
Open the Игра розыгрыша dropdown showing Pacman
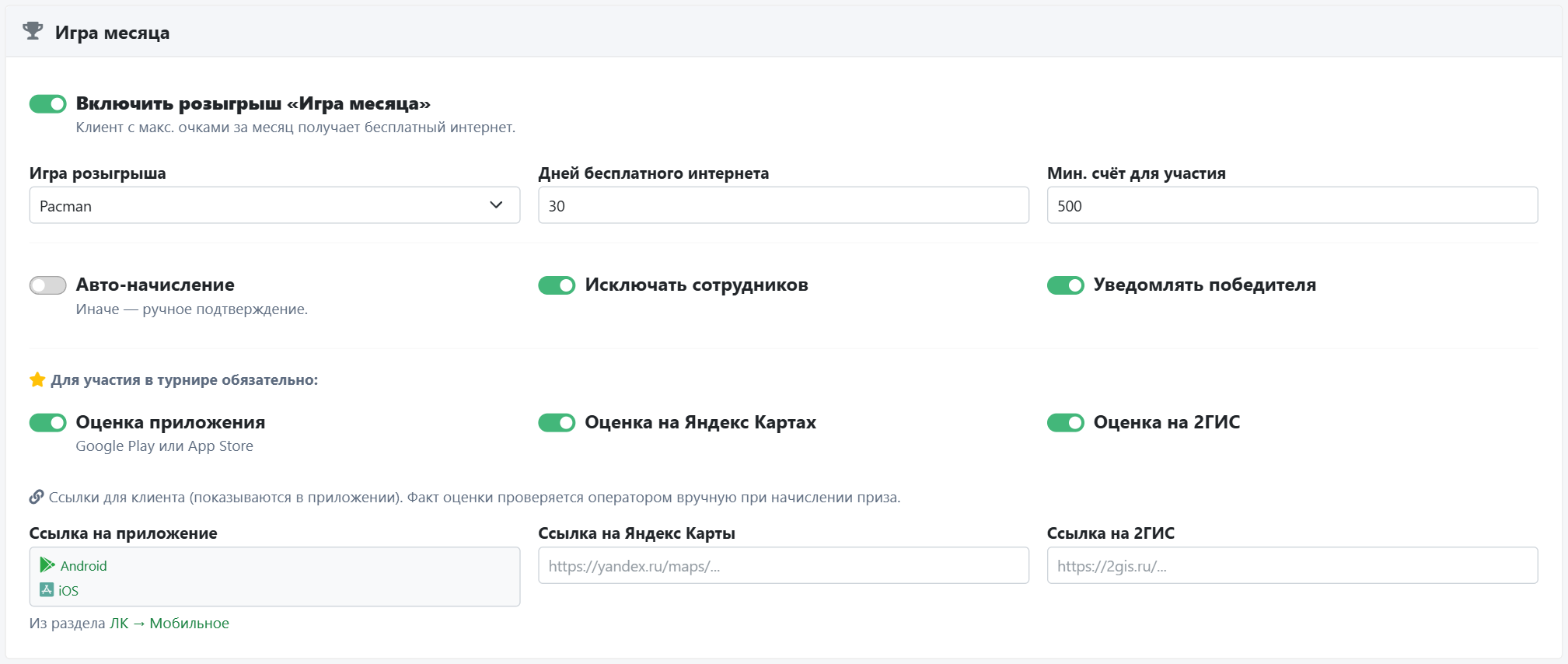(x=274, y=205)
